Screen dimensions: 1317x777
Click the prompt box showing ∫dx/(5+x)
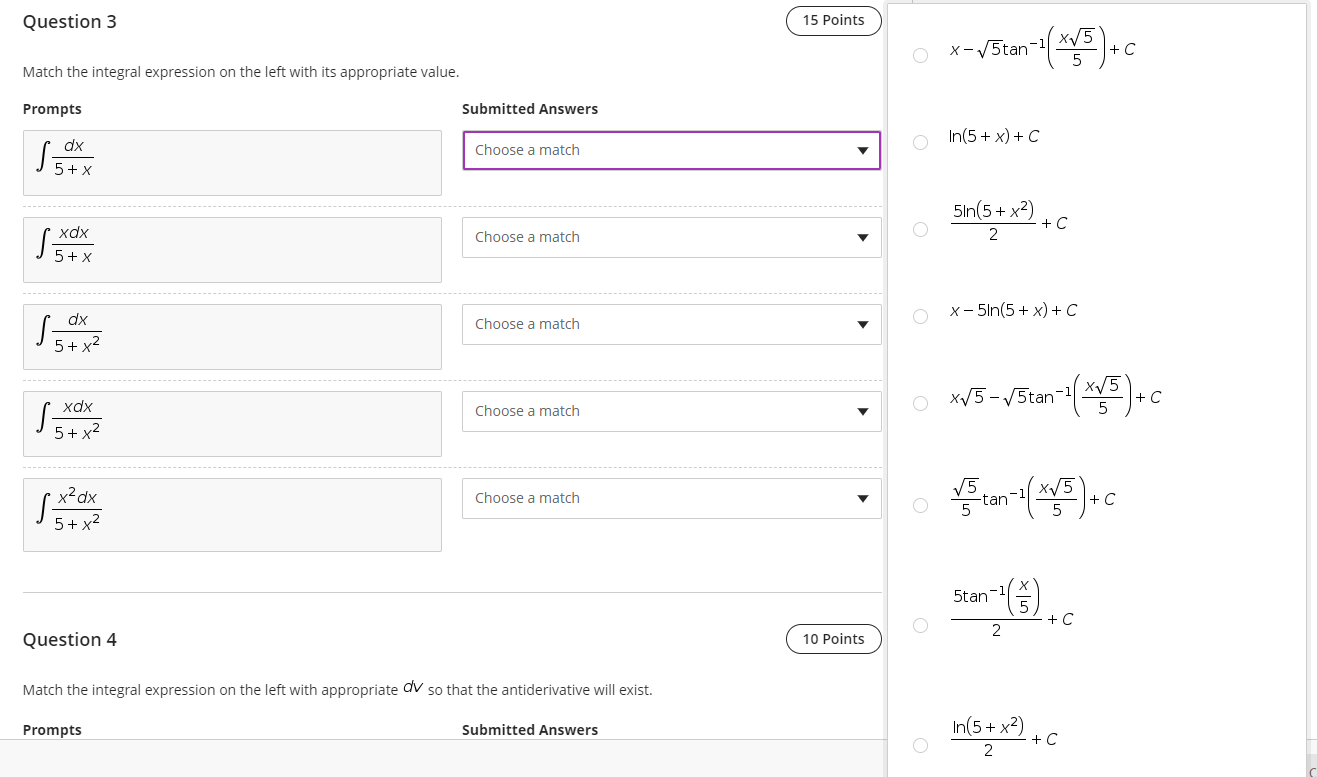232,163
